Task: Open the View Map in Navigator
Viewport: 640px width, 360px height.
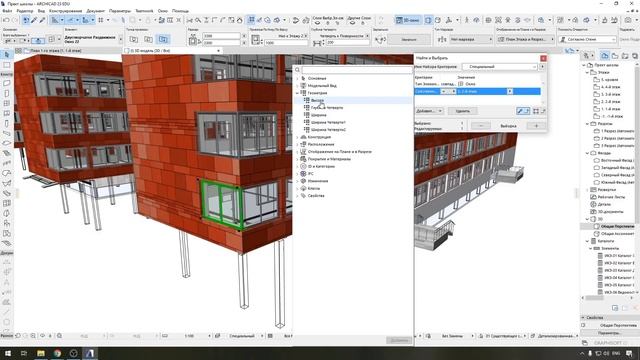Action: 615,56
